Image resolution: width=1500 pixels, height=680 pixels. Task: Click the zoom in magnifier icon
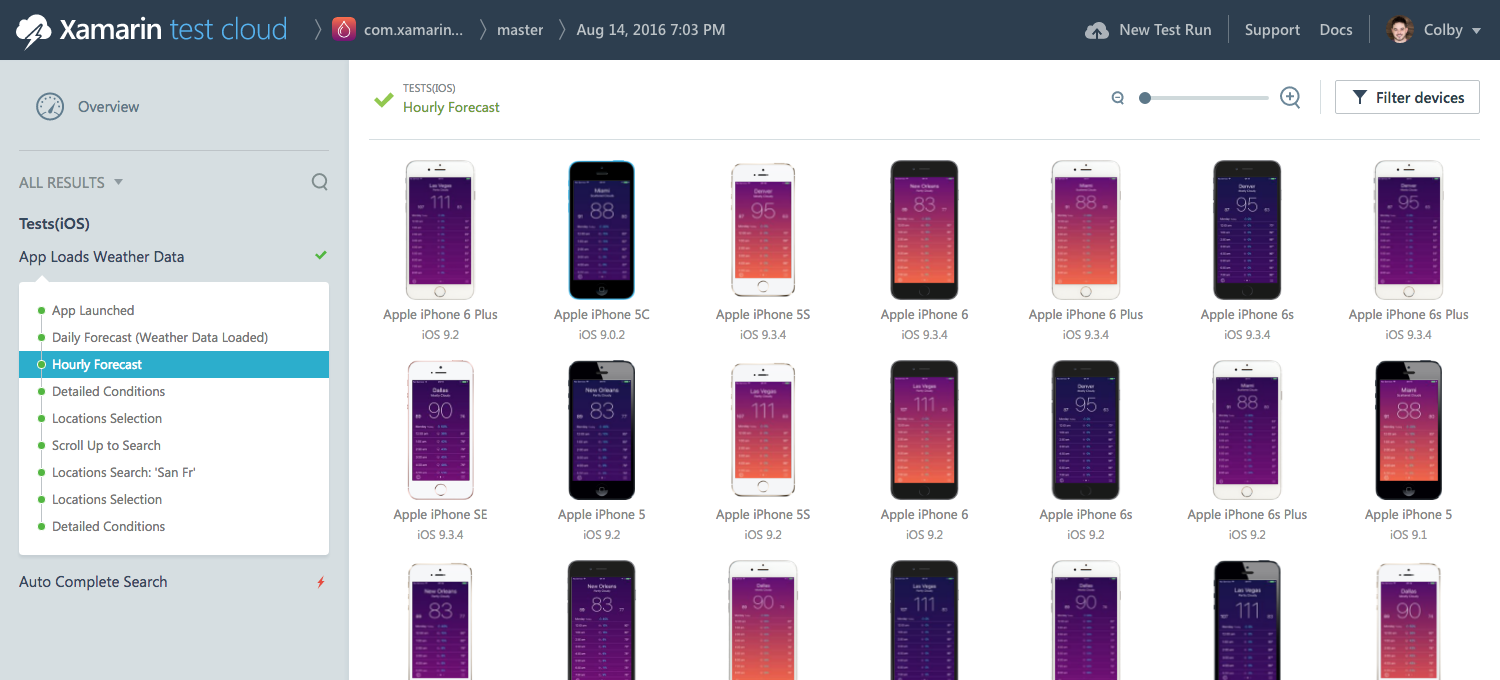[1291, 97]
